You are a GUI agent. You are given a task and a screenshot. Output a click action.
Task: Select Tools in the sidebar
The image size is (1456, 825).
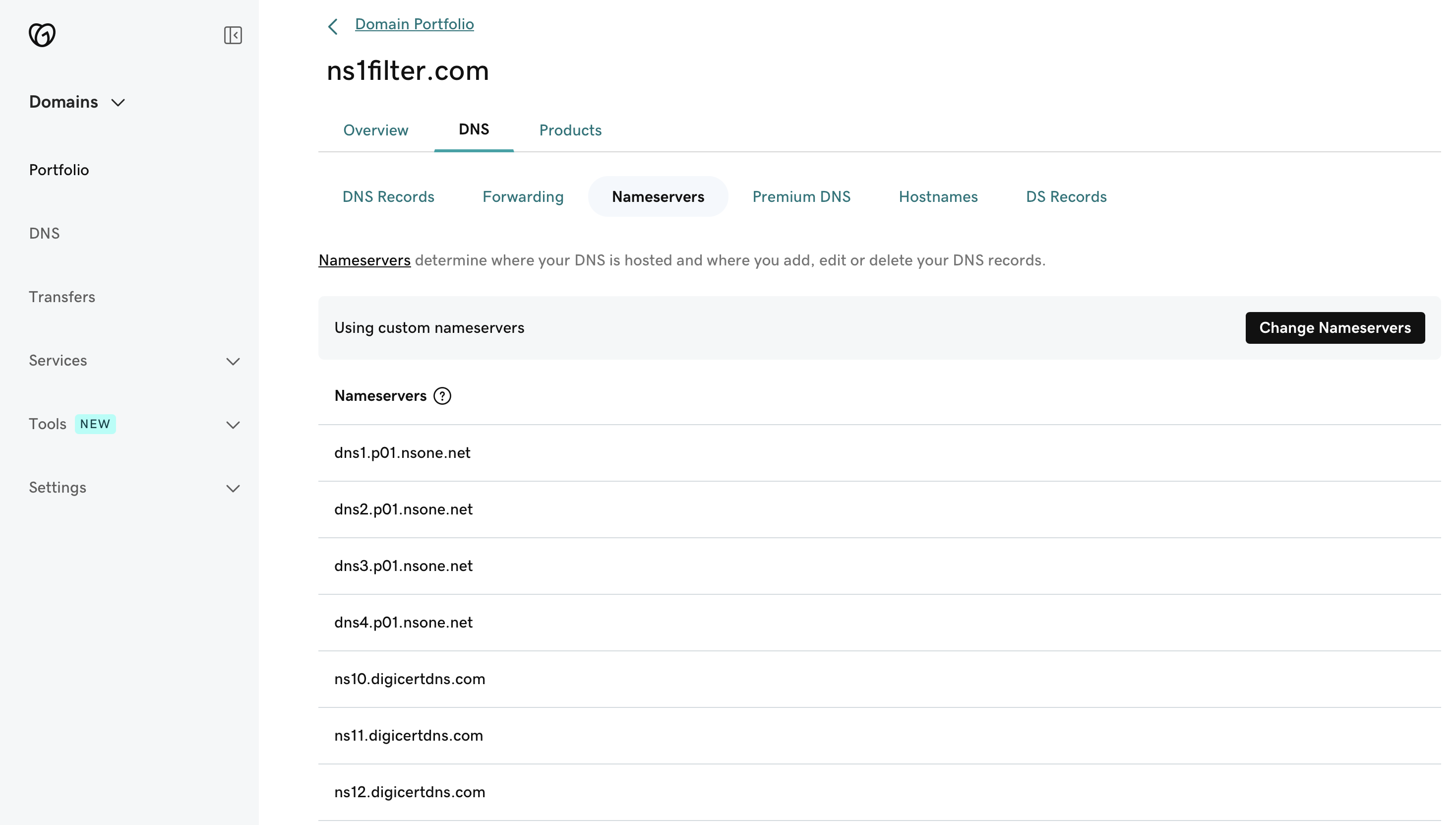[48, 424]
